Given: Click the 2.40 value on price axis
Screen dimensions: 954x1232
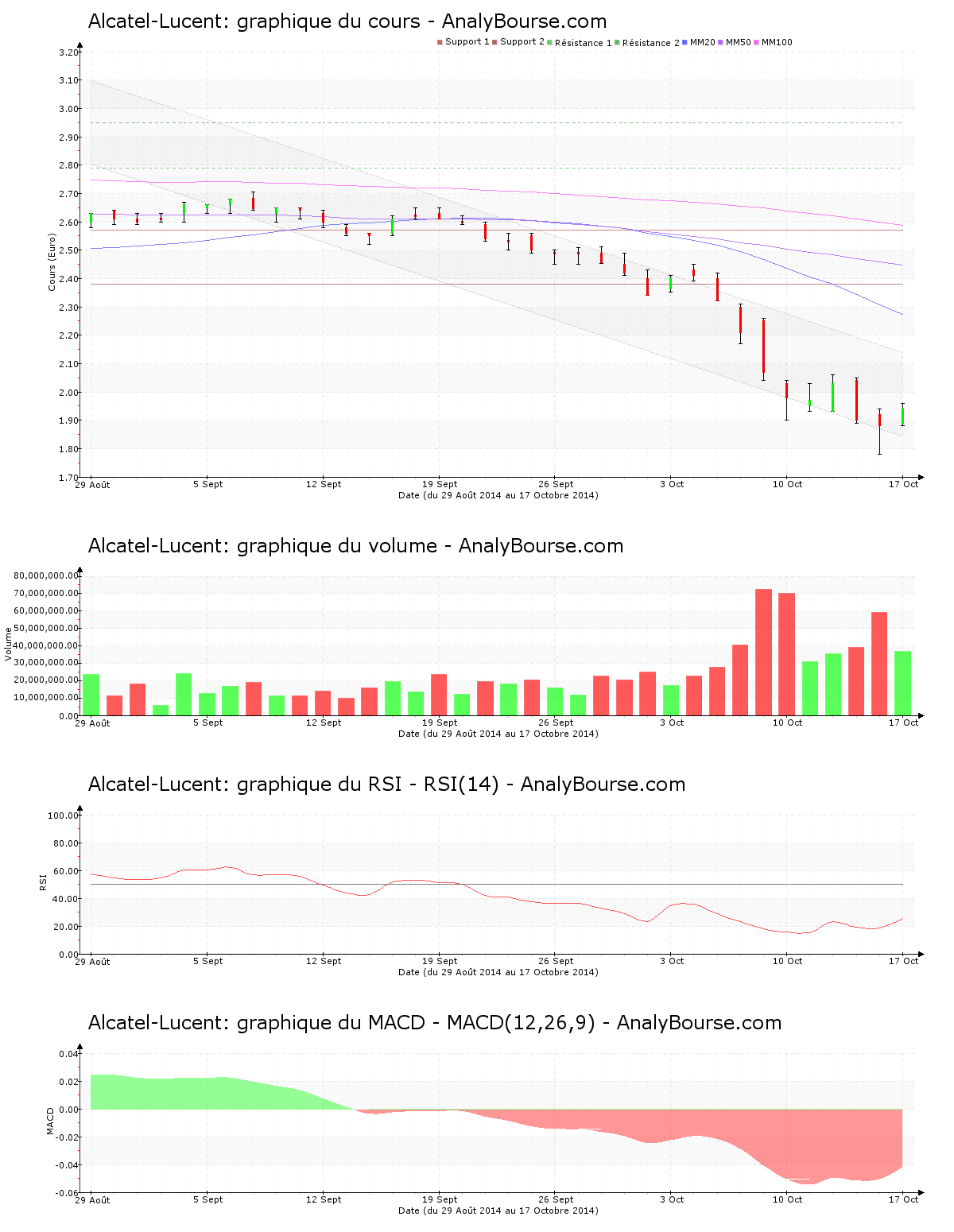Looking at the screenshot, I should coord(69,280).
